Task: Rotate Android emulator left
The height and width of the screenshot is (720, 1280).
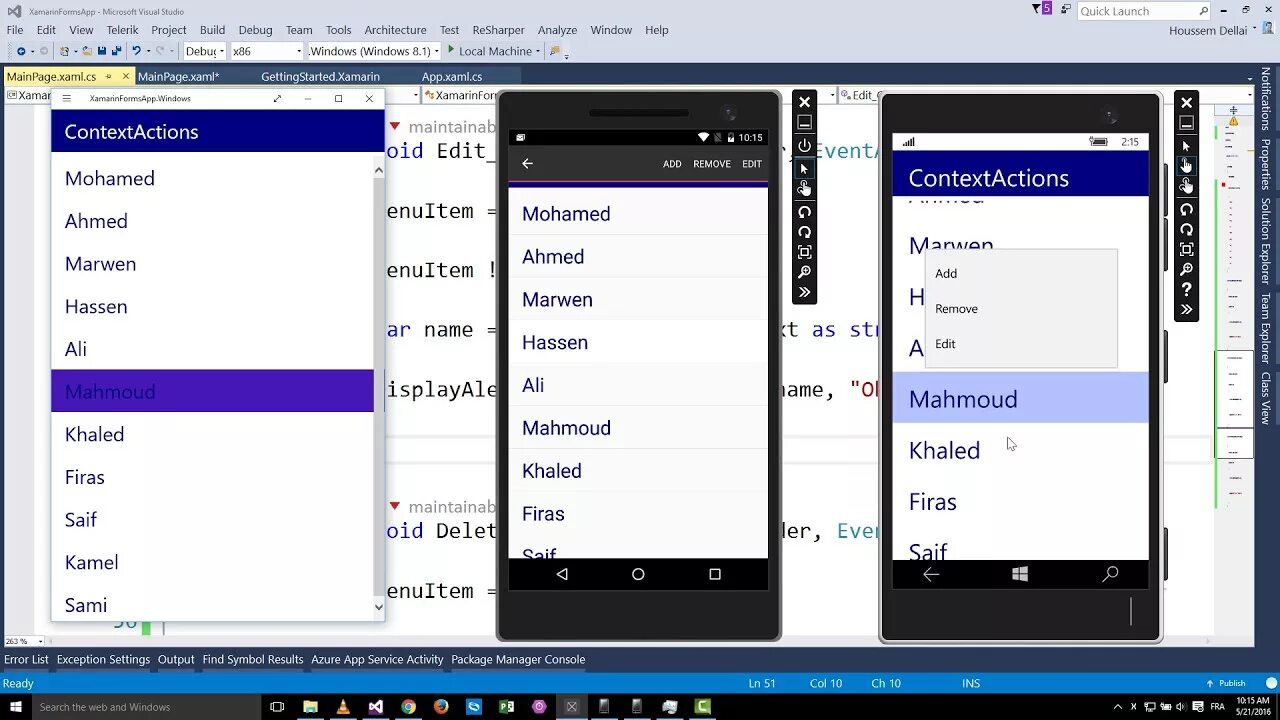Action: (x=804, y=212)
